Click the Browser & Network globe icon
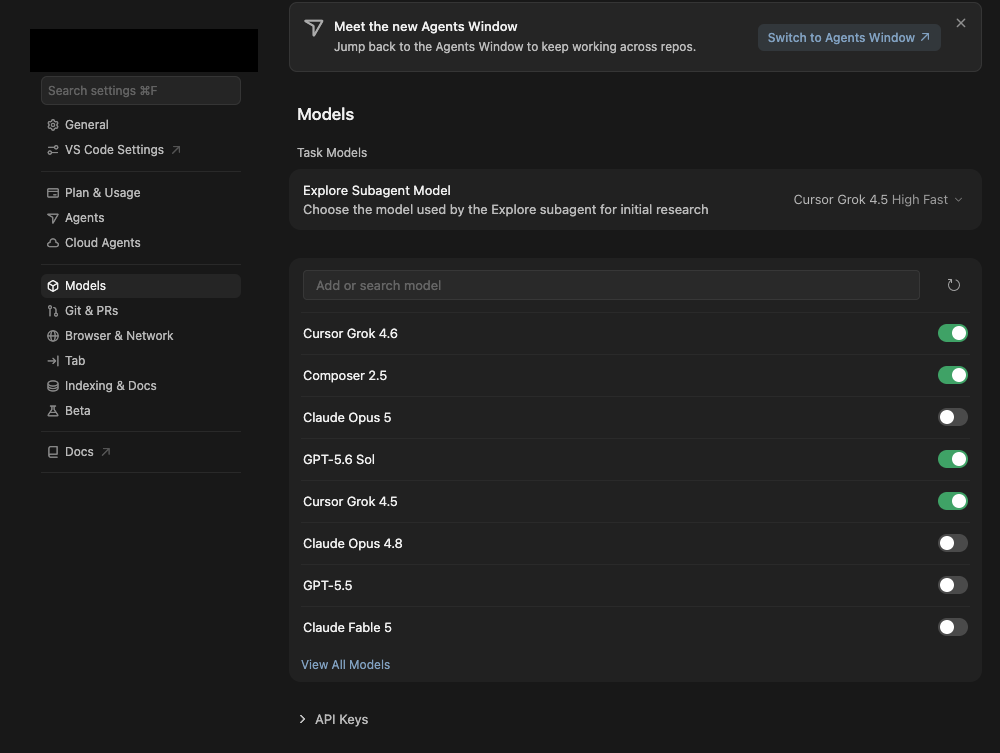Viewport: 1000px width, 753px height. tap(53, 336)
